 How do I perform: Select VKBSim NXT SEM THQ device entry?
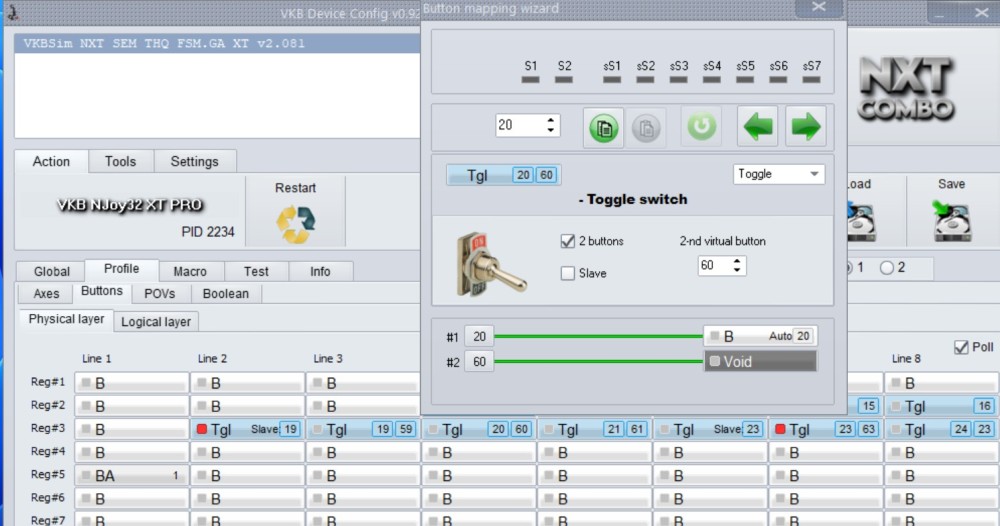point(217,43)
